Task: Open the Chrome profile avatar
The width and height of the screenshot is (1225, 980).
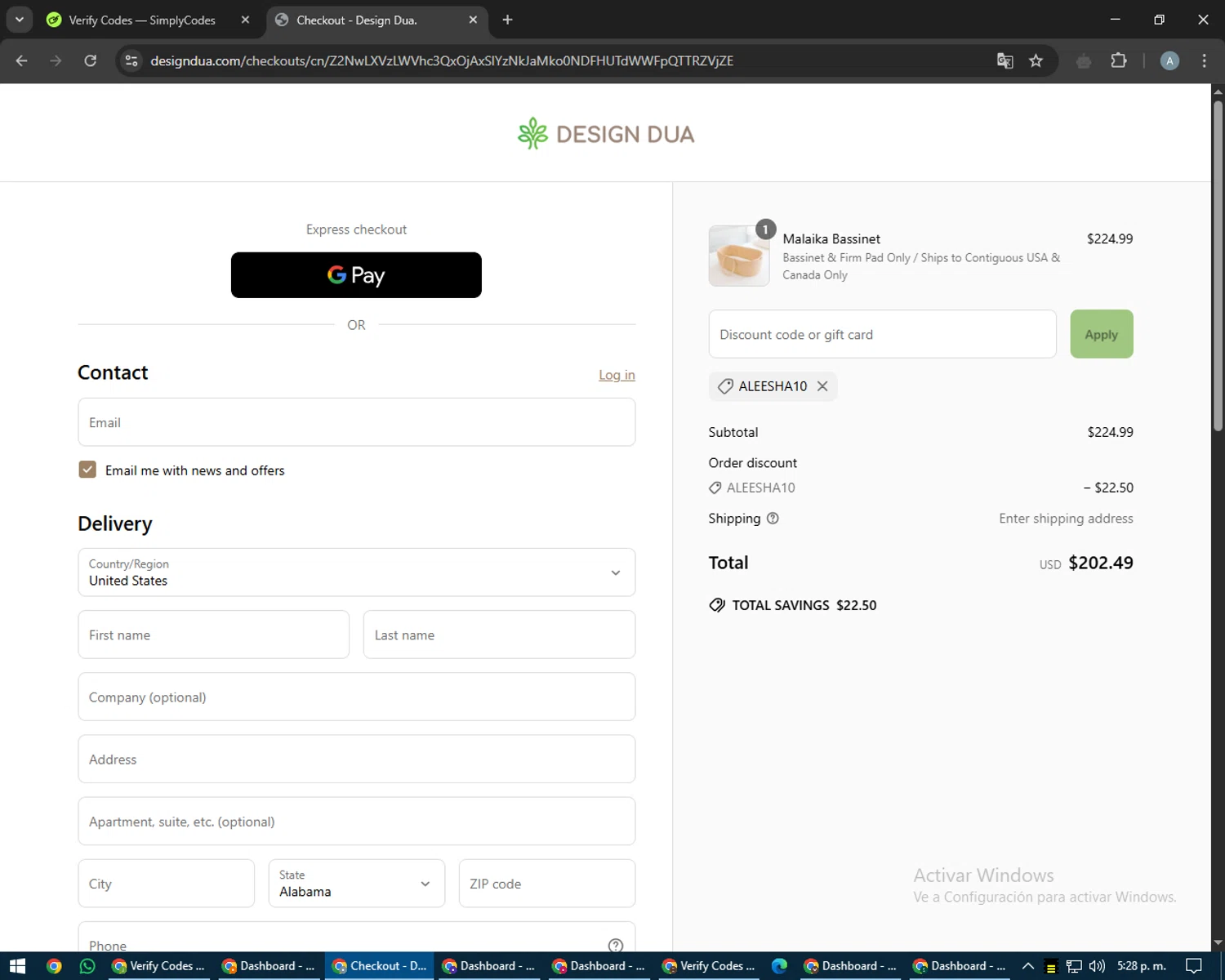Action: [1169, 60]
